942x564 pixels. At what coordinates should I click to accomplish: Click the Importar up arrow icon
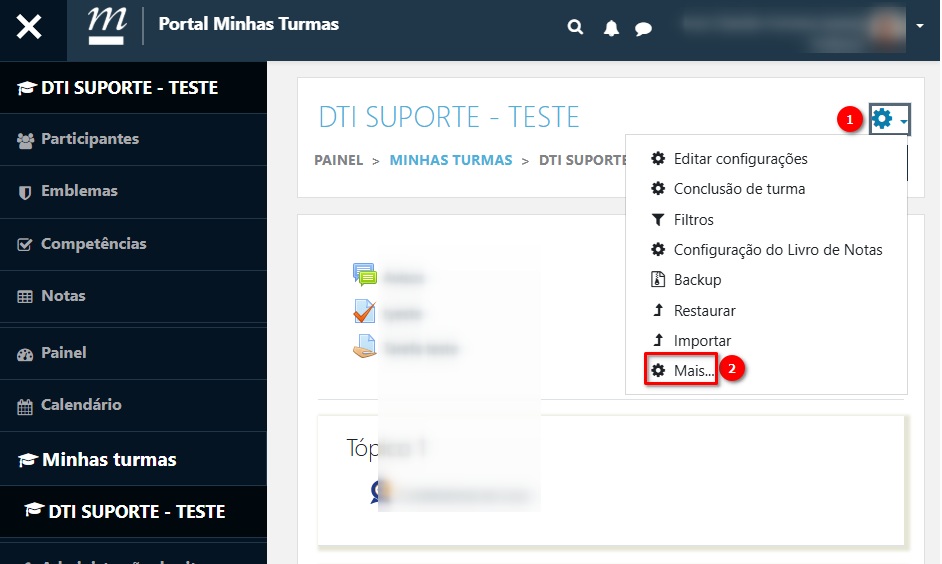(x=658, y=340)
